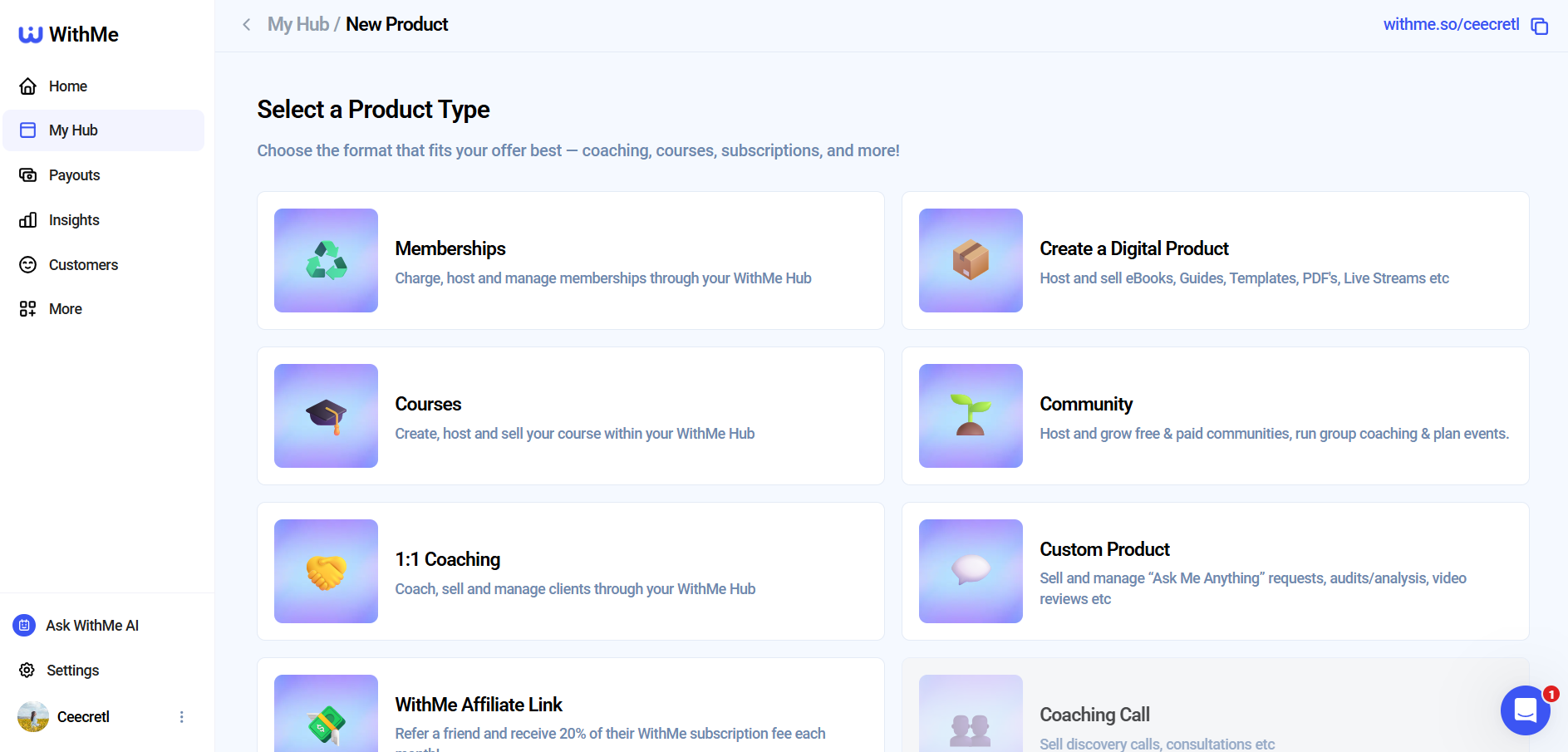
Task: Open the three-dot menu next to Ceecretl
Action: (181, 716)
